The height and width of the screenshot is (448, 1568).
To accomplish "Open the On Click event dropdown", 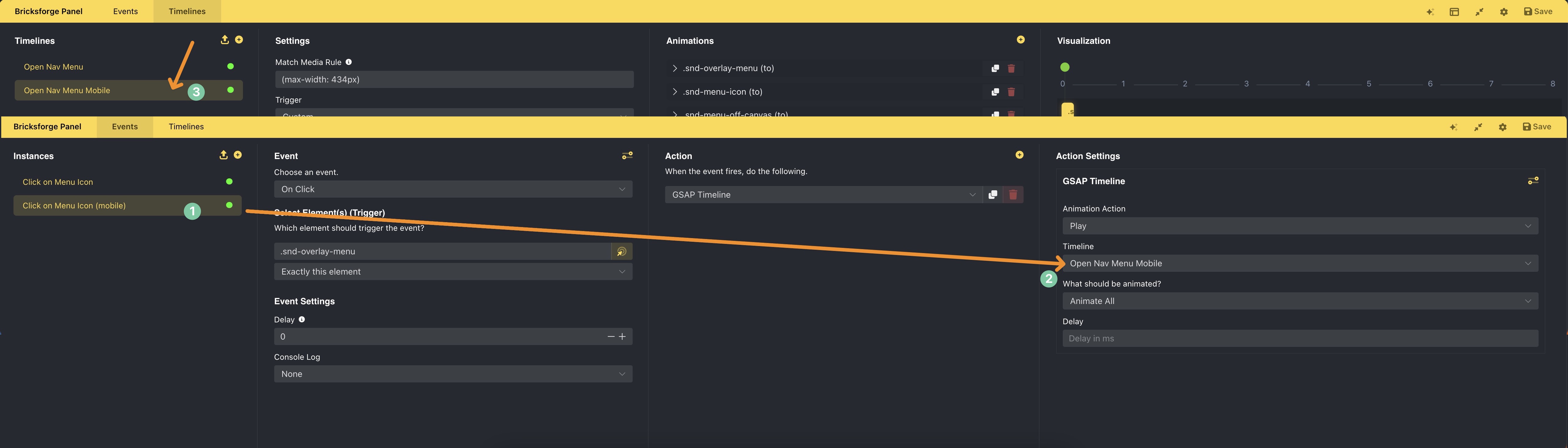I will [x=453, y=189].
